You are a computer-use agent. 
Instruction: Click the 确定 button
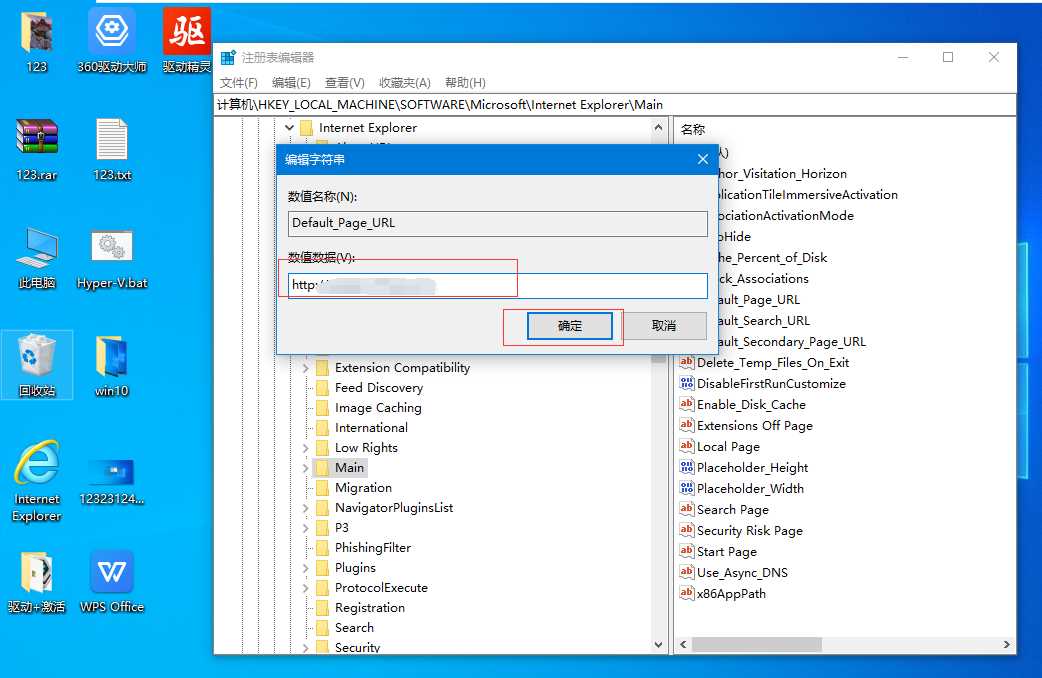coord(569,326)
